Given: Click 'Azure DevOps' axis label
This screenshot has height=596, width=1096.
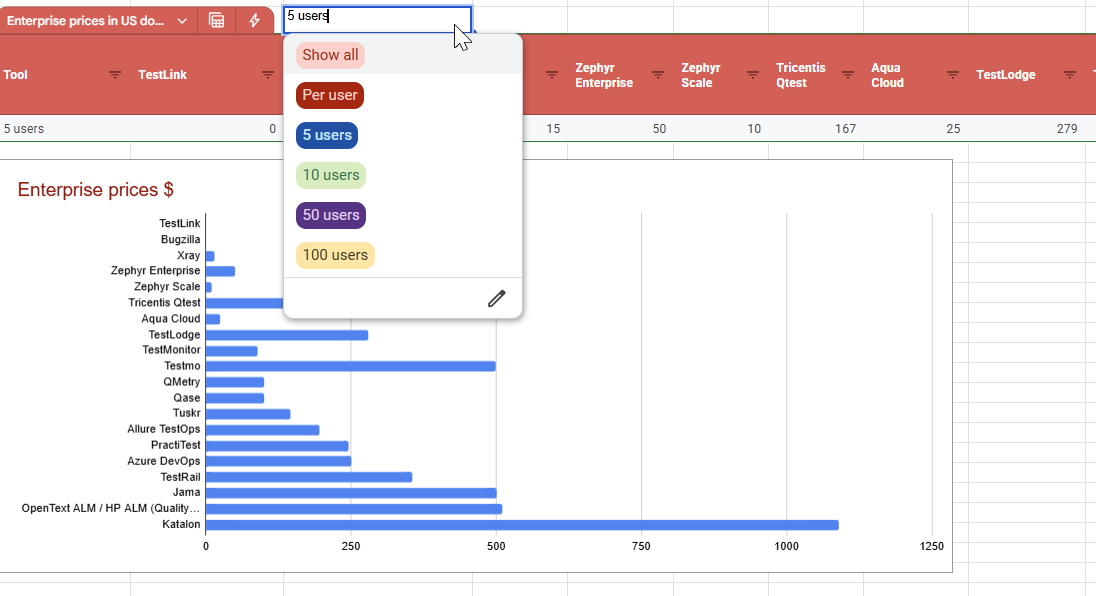Looking at the screenshot, I should (164, 461).
